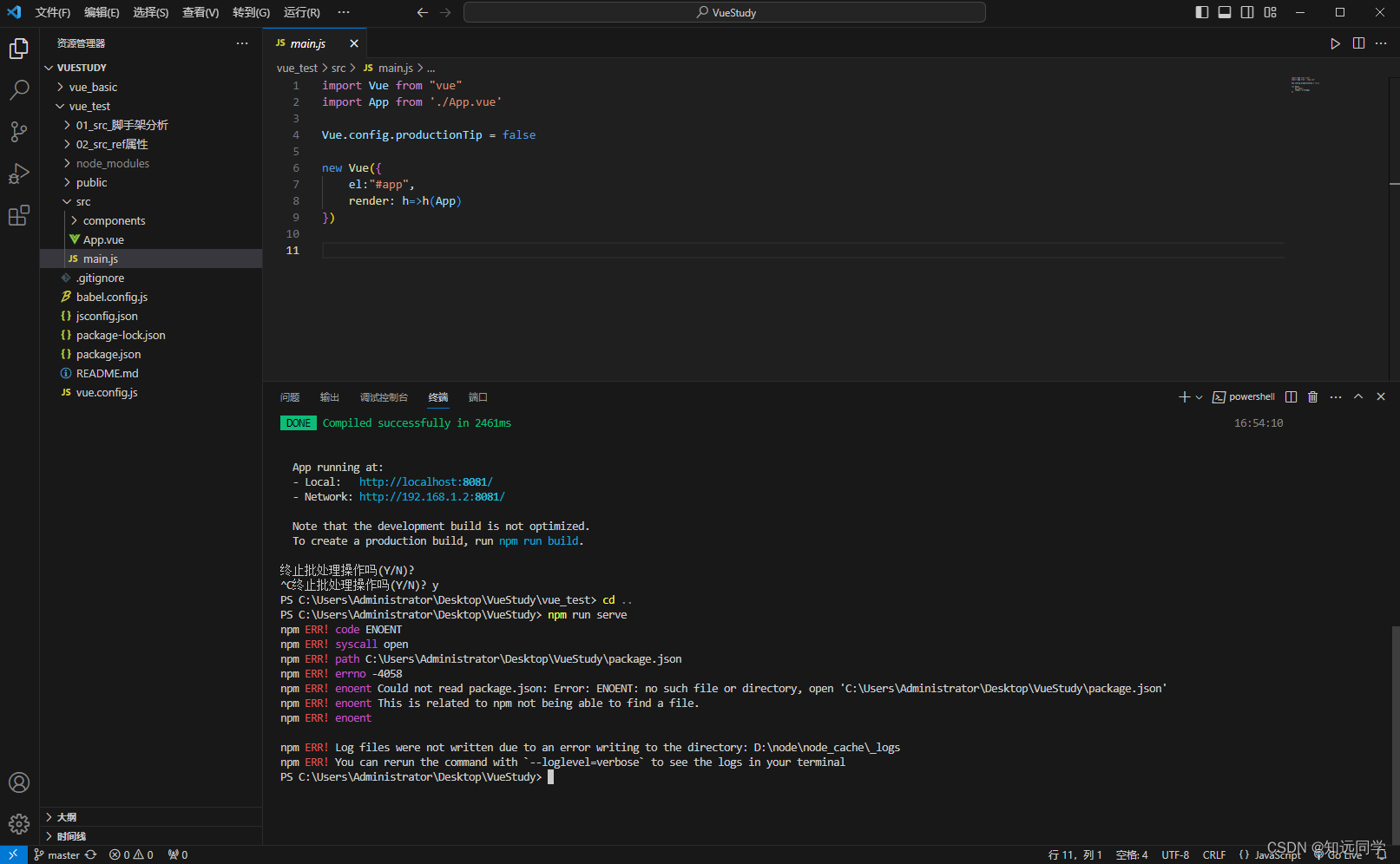Synchronize changes icon beside master branch
Image resolution: width=1400 pixels, height=864 pixels.
click(x=91, y=854)
